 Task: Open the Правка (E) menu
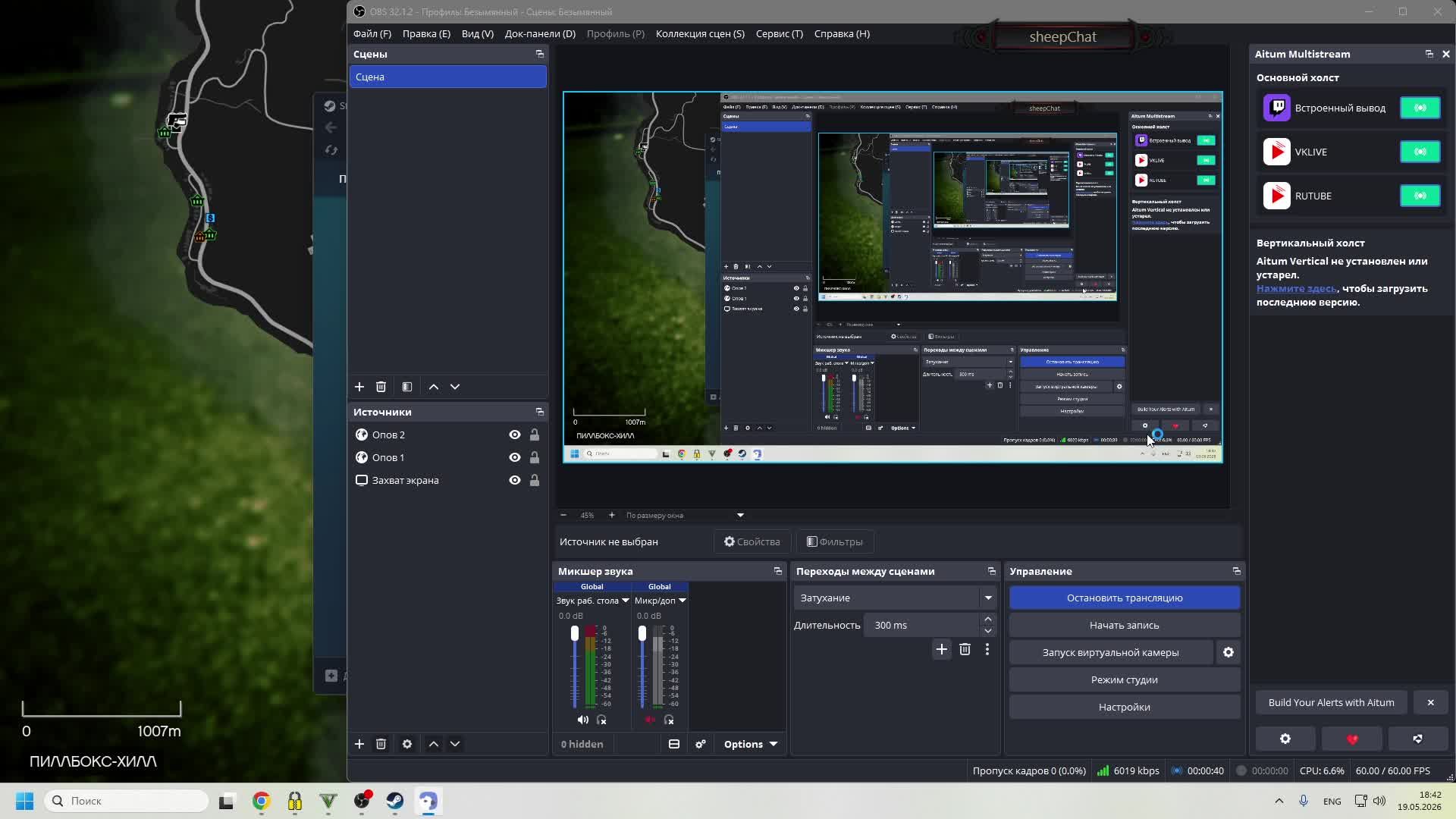point(426,33)
